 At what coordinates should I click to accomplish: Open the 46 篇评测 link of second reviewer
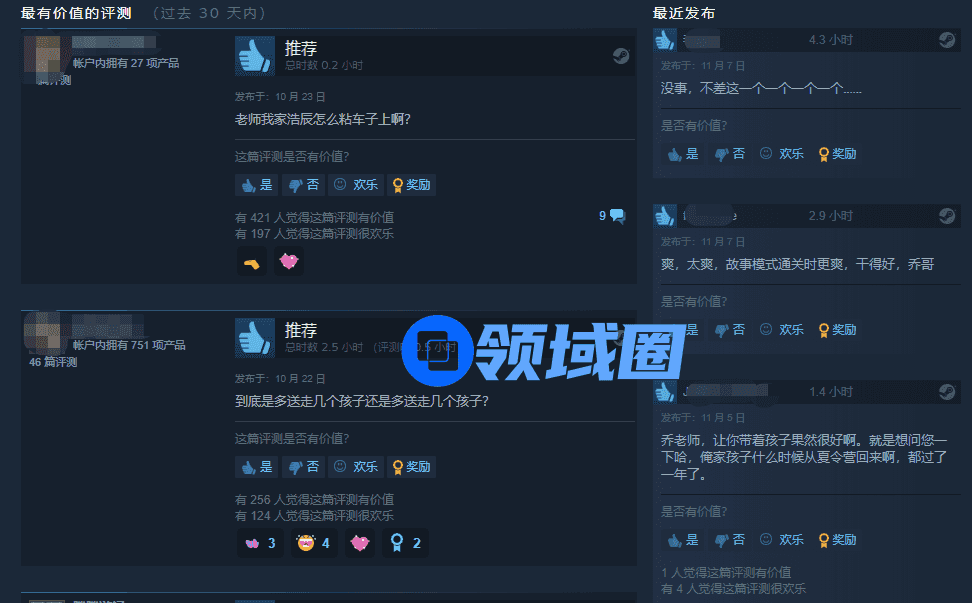click(x=53, y=362)
